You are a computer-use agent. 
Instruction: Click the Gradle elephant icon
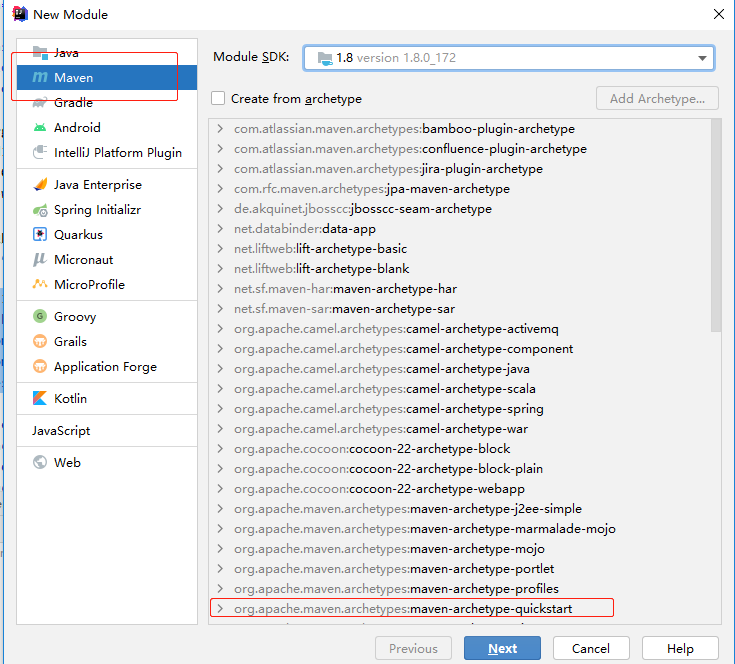pos(40,102)
